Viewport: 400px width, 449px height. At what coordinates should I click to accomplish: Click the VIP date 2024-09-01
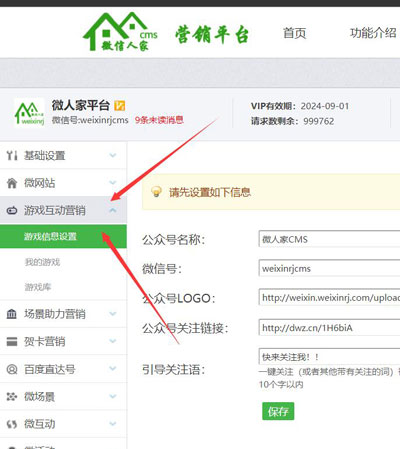325,106
